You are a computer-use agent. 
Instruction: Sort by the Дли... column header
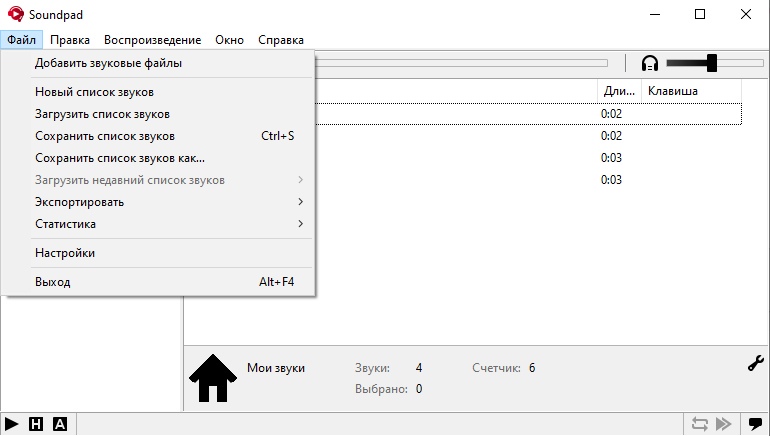(x=619, y=91)
